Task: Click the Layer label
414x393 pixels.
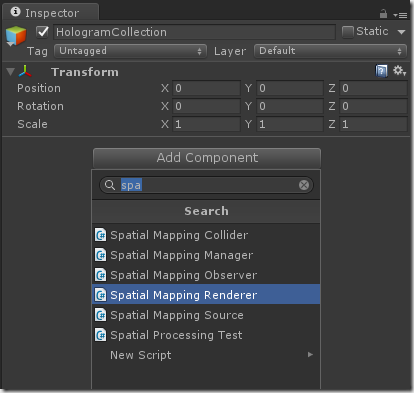Action: (230, 51)
